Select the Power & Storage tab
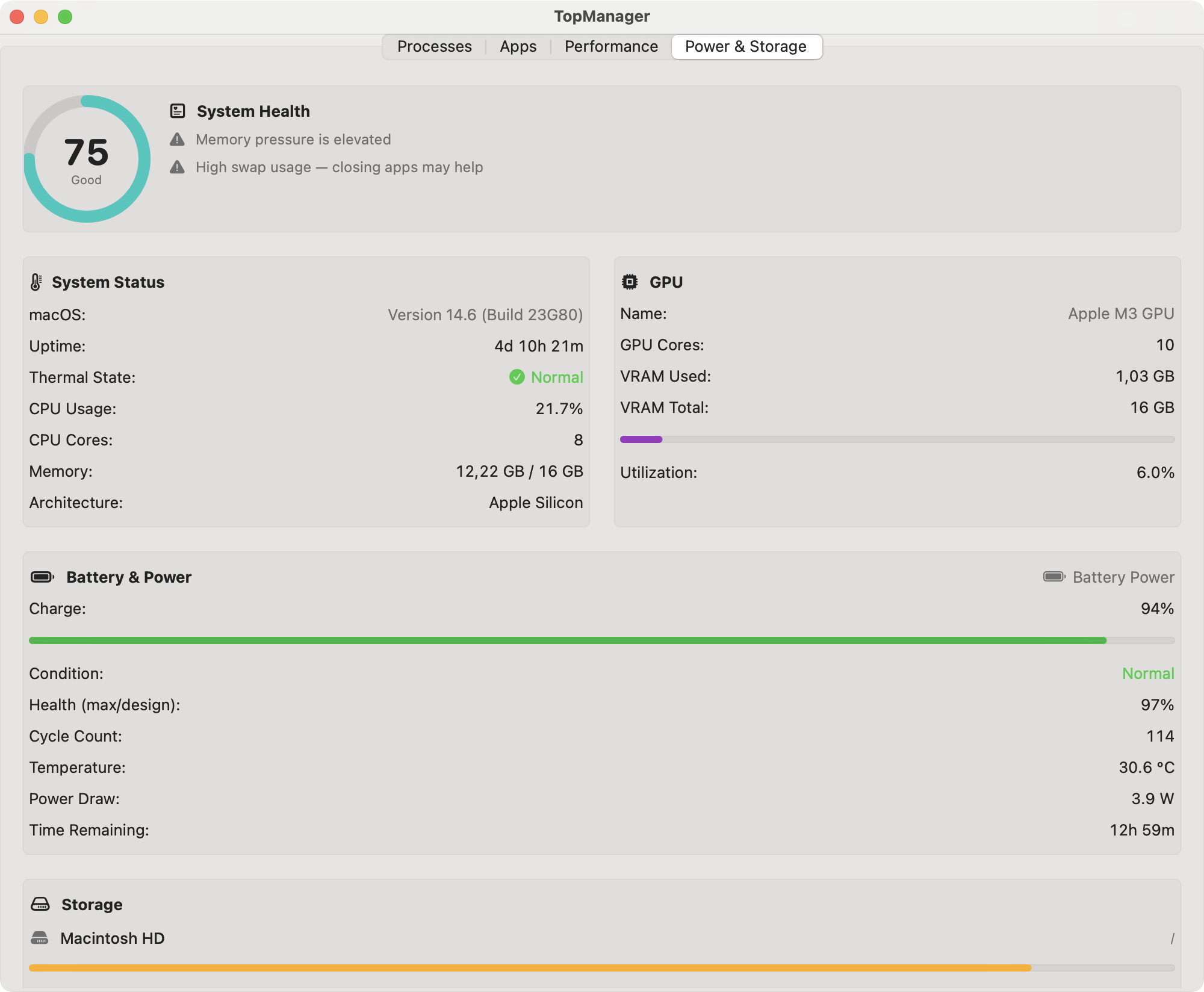This screenshot has width=1204, height=992. point(746,46)
